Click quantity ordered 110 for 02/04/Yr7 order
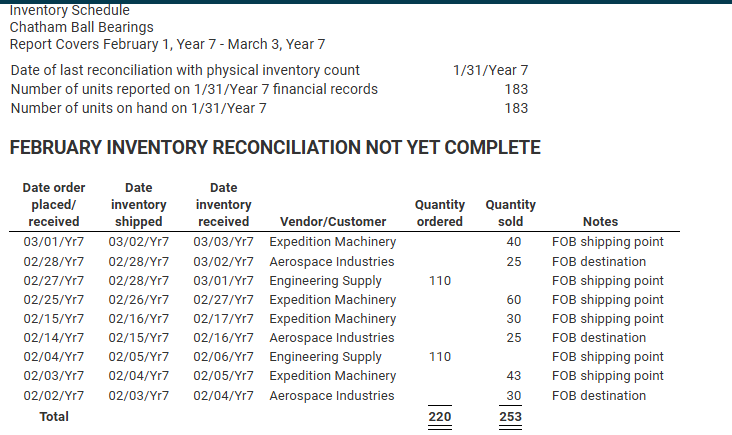Screen dimensions: 732x435 (x=440, y=357)
